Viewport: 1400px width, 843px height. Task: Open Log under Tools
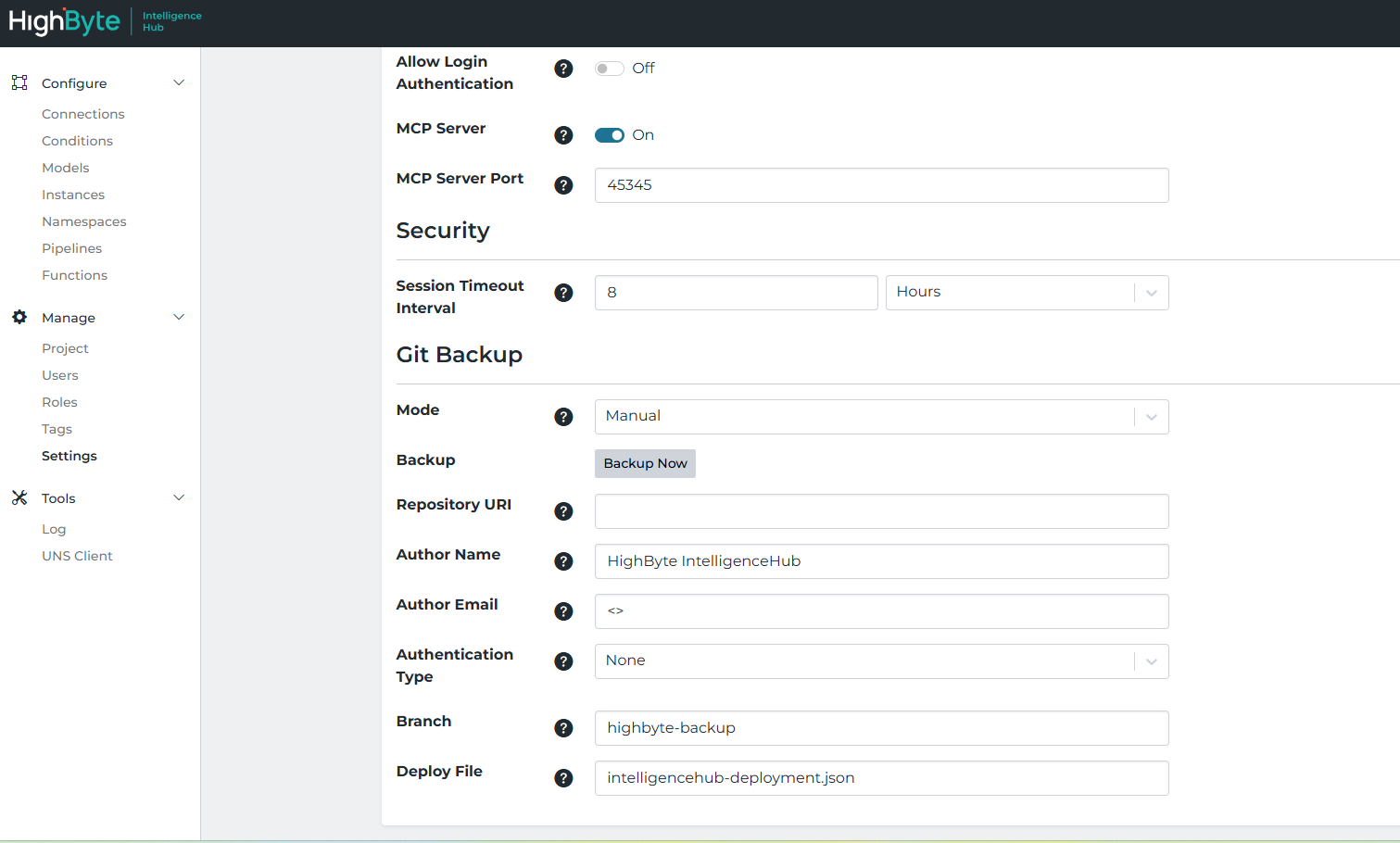pos(54,529)
